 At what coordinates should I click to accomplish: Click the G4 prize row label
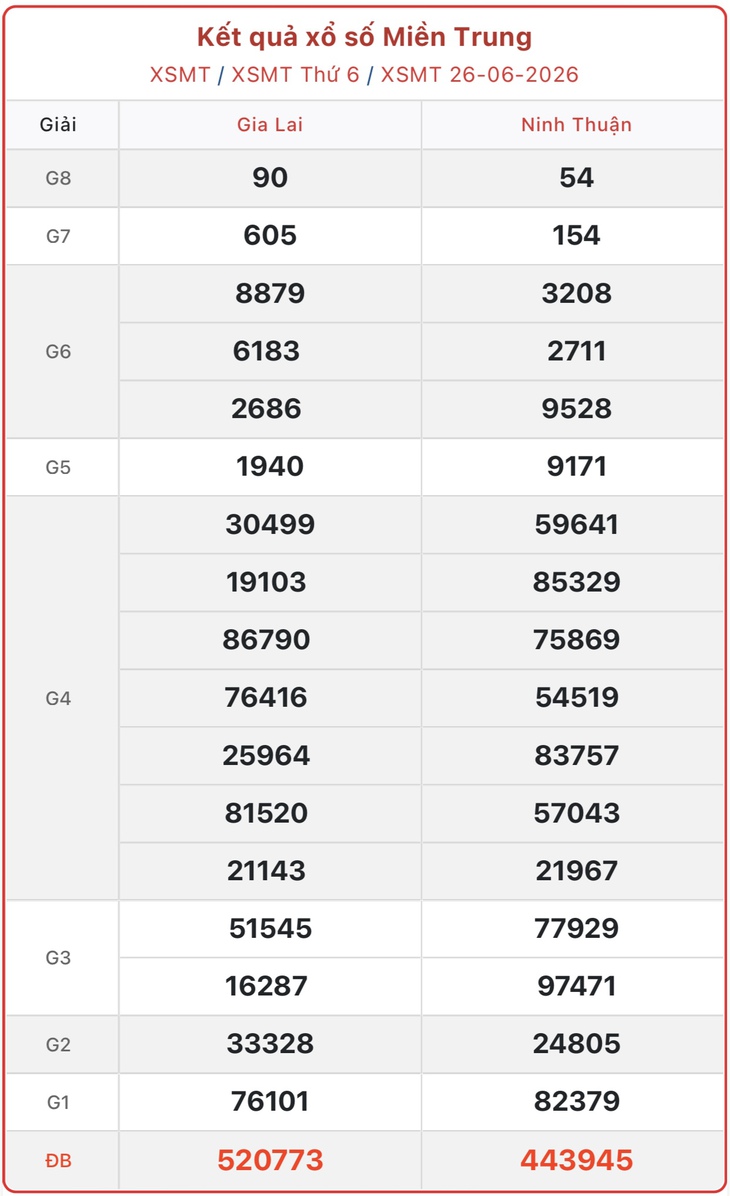point(58,698)
